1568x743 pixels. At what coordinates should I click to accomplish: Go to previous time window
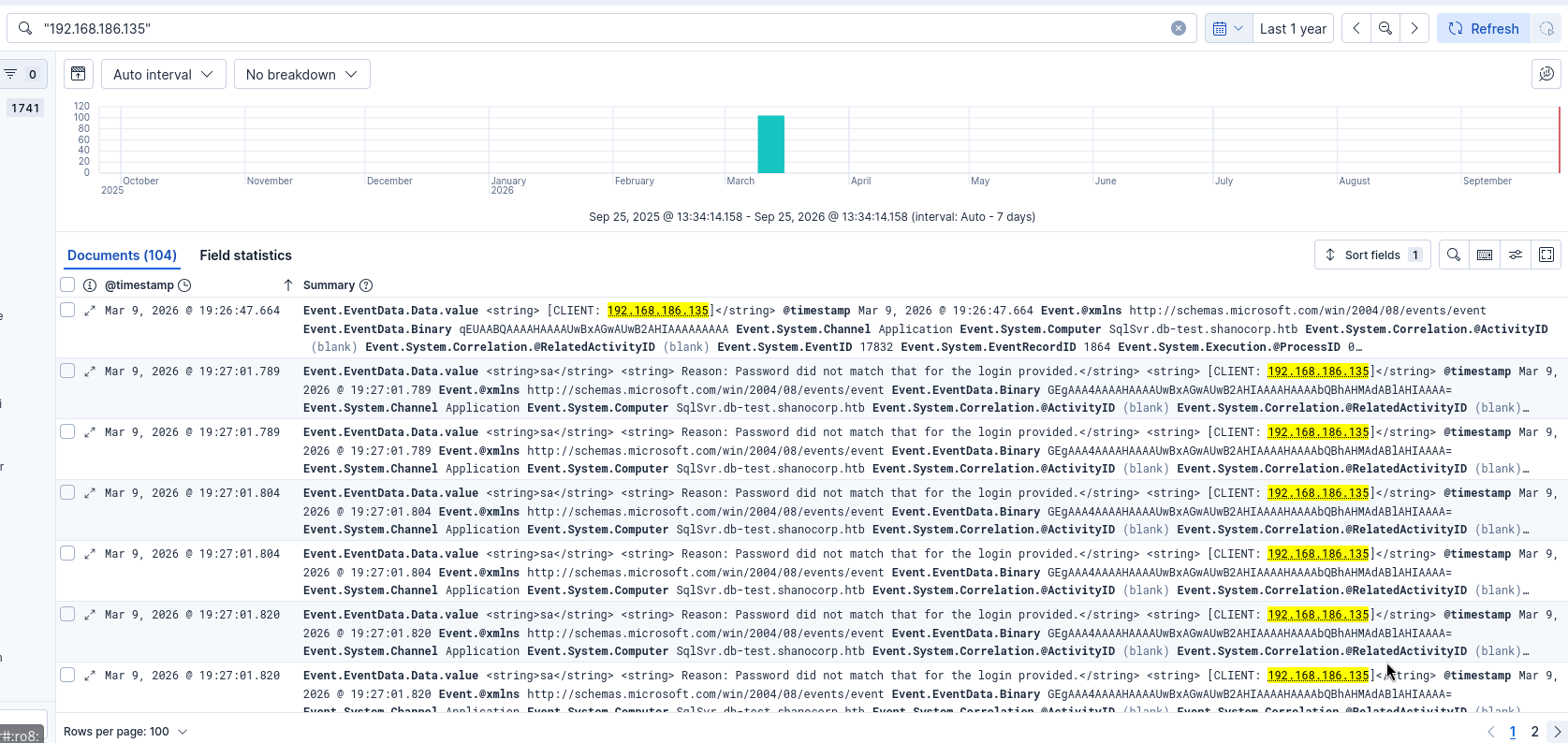point(1356,28)
